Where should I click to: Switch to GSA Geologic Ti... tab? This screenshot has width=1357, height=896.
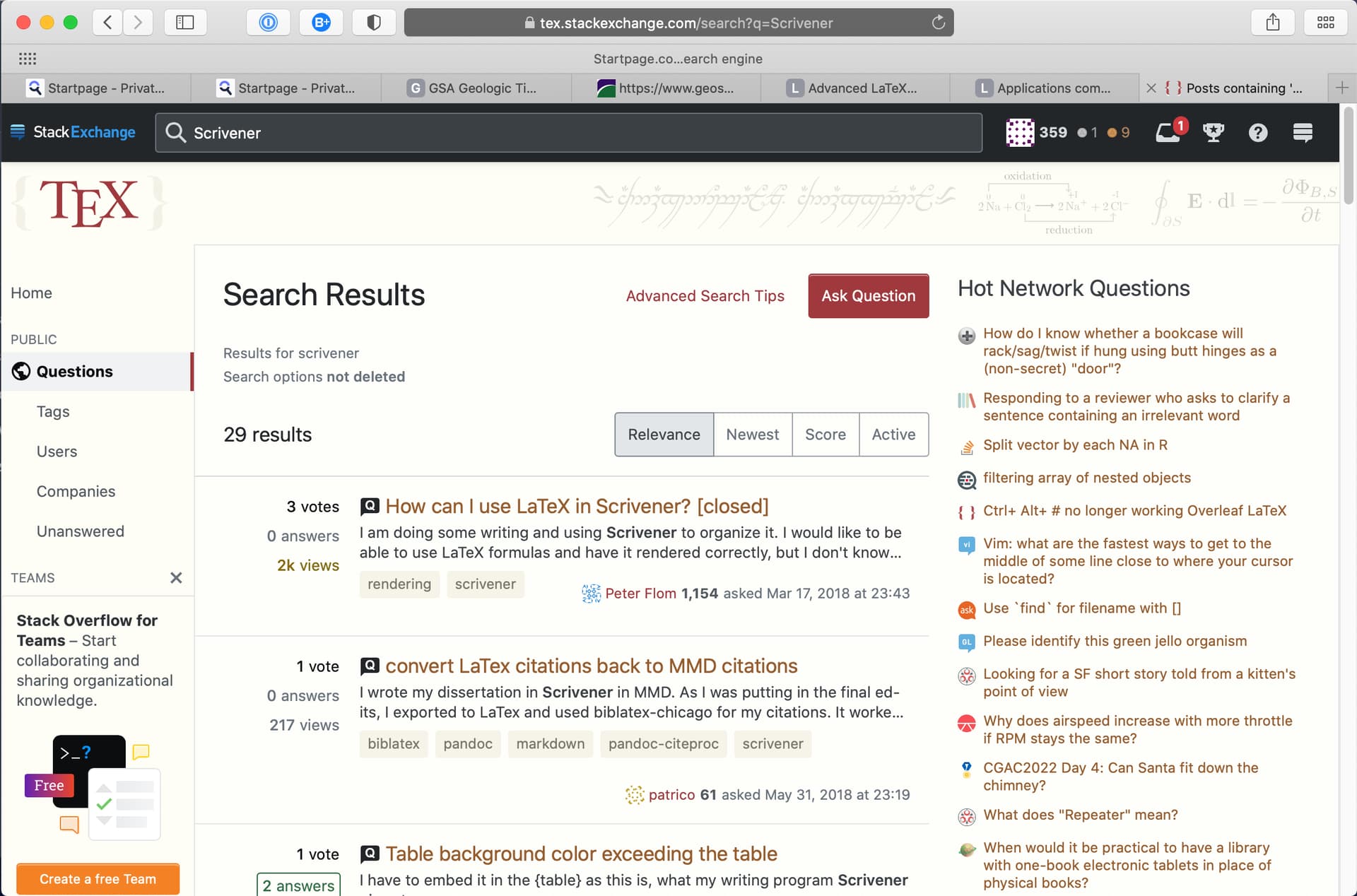476,88
